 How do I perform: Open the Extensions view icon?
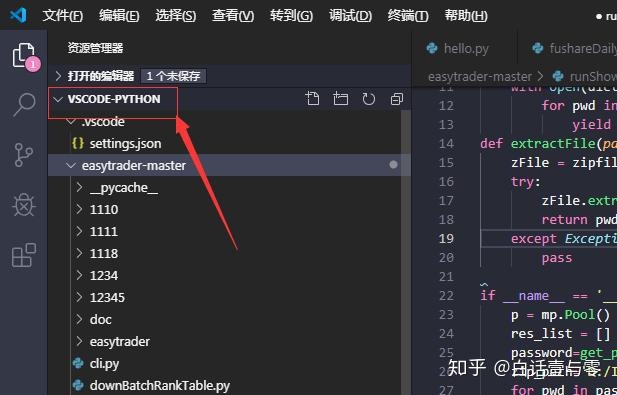[x=24, y=255]
